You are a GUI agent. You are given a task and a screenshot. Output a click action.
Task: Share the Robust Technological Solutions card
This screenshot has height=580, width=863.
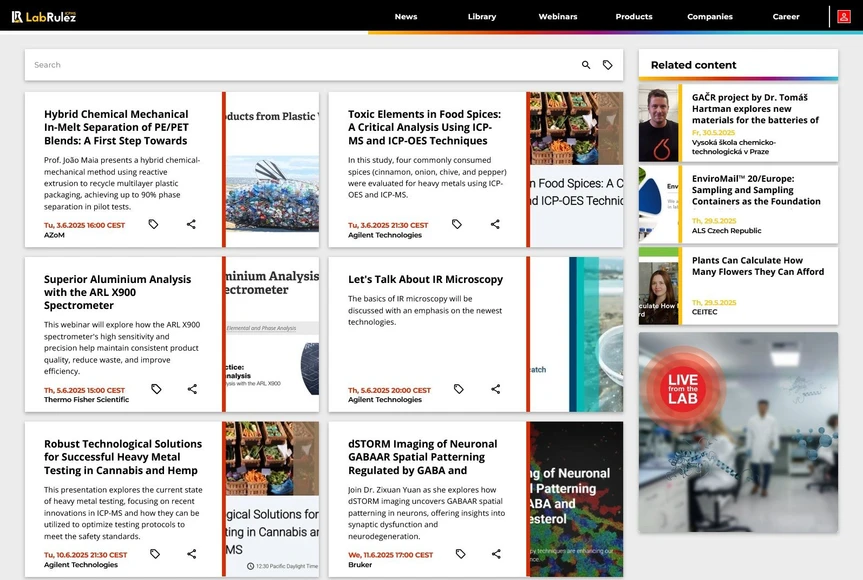[192, 554]
